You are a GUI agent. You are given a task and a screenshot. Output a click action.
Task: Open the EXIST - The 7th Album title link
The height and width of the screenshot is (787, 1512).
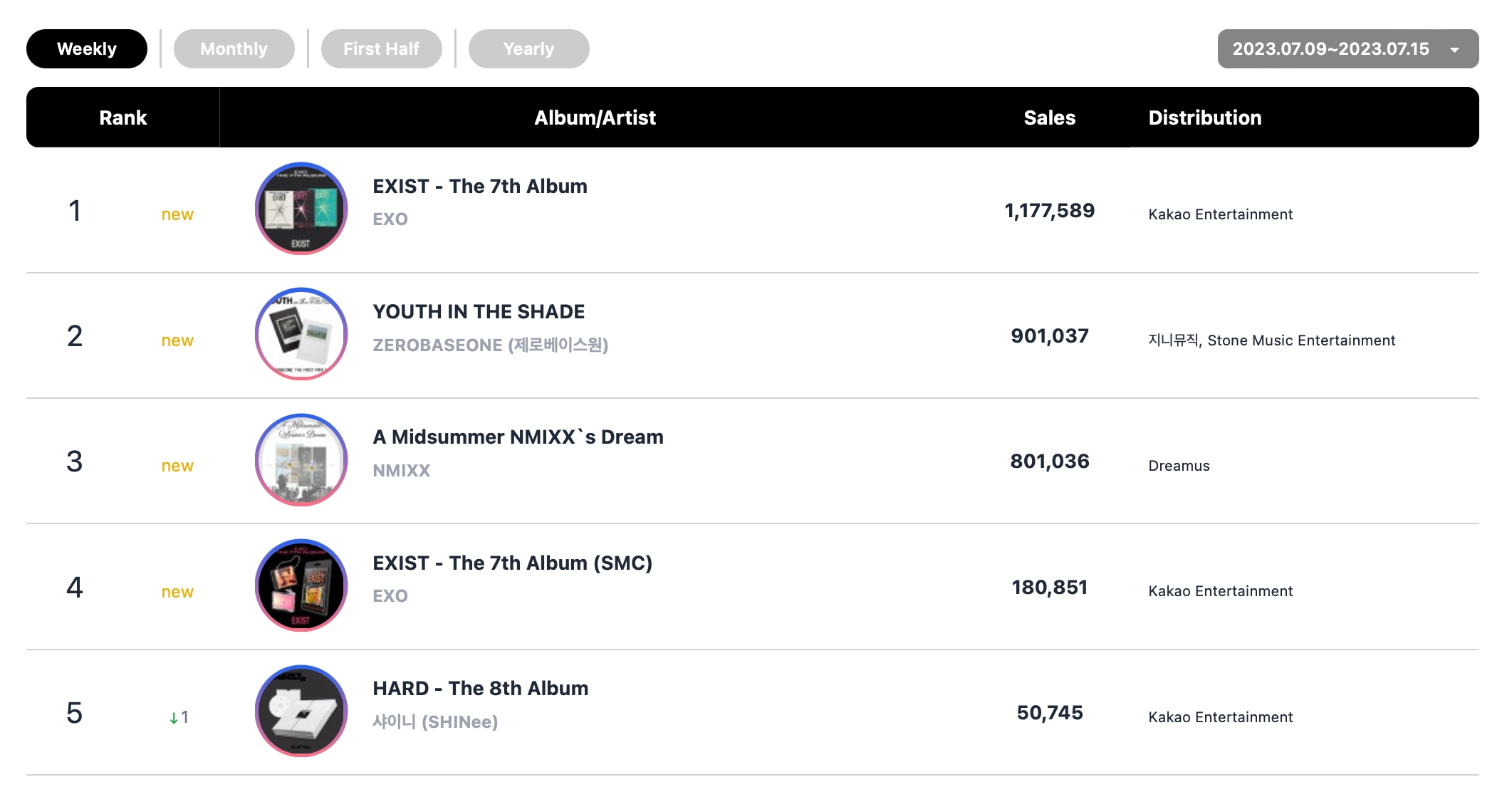click(480, 187)
